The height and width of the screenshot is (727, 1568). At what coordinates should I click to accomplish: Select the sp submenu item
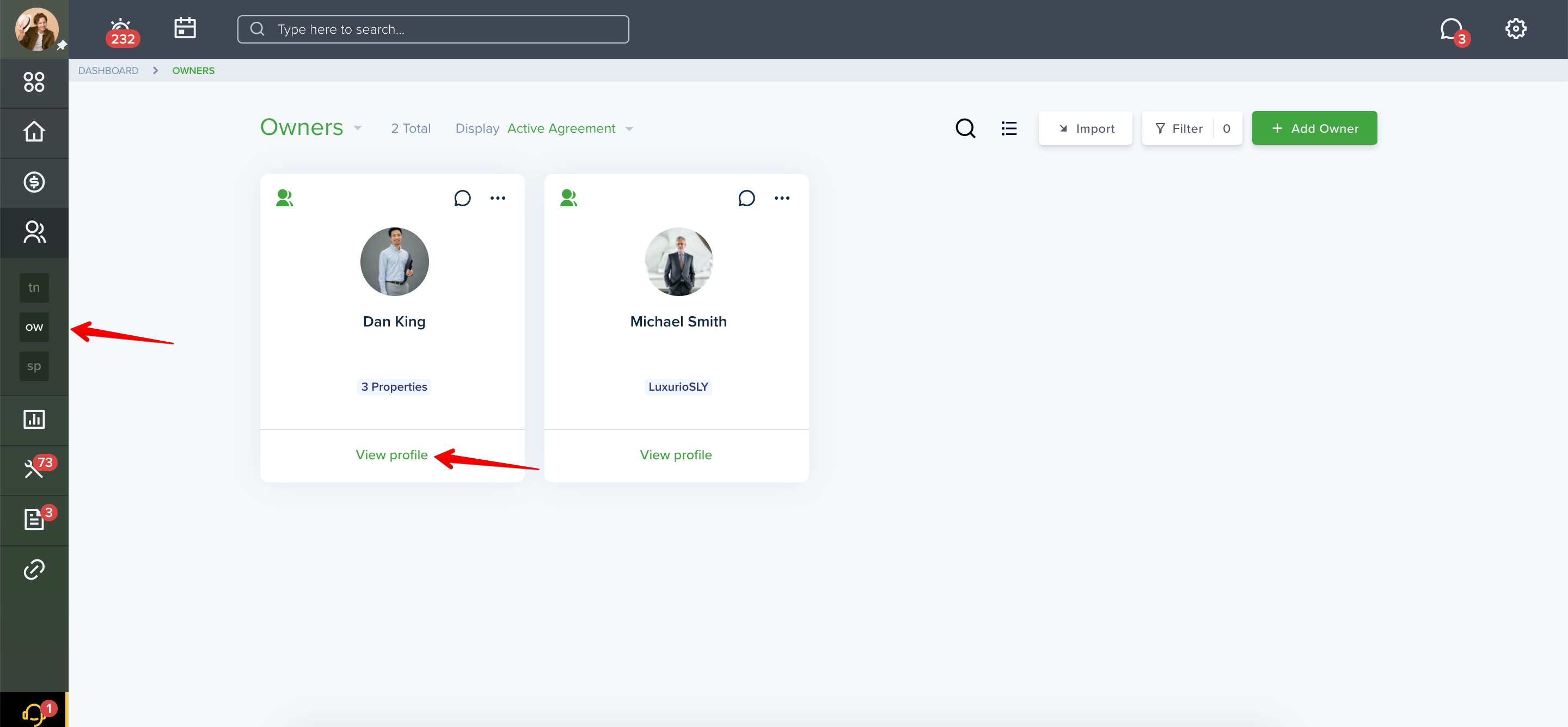click(x=34, y=366)
